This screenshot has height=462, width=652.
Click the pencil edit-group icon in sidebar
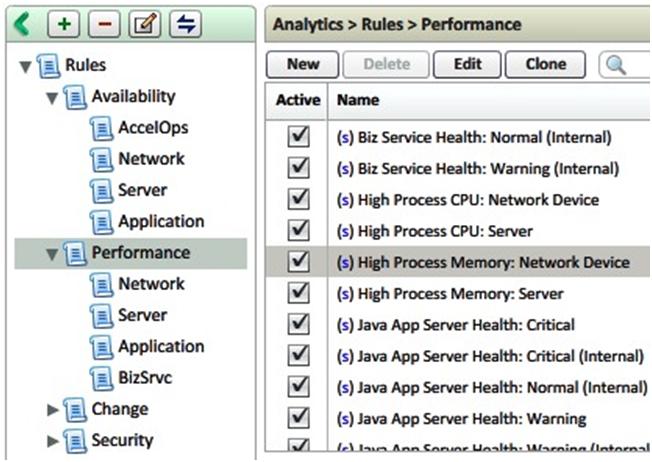coord(146,23)
